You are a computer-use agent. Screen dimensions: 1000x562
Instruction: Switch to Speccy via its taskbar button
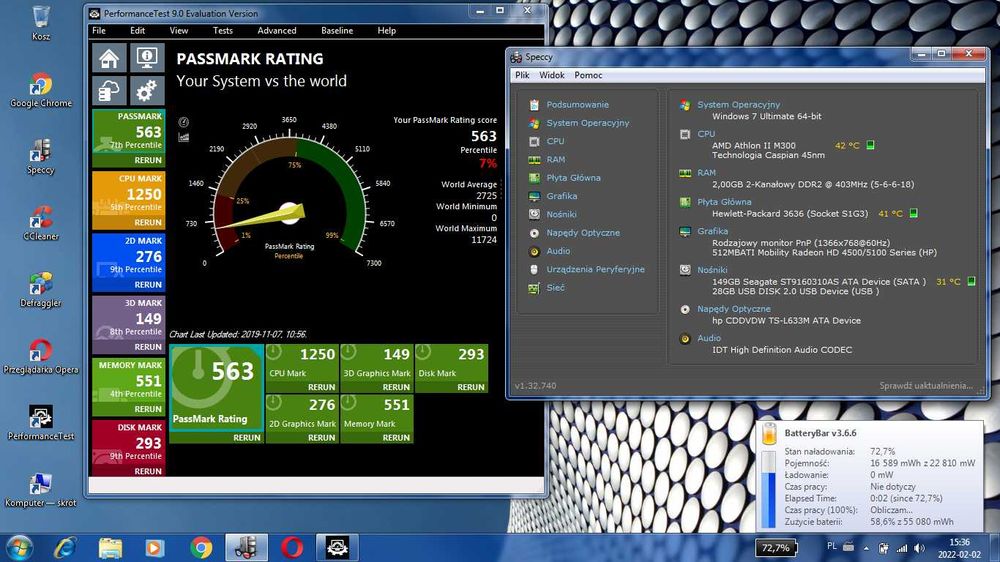pyautogui.click(x=246, y=547)
